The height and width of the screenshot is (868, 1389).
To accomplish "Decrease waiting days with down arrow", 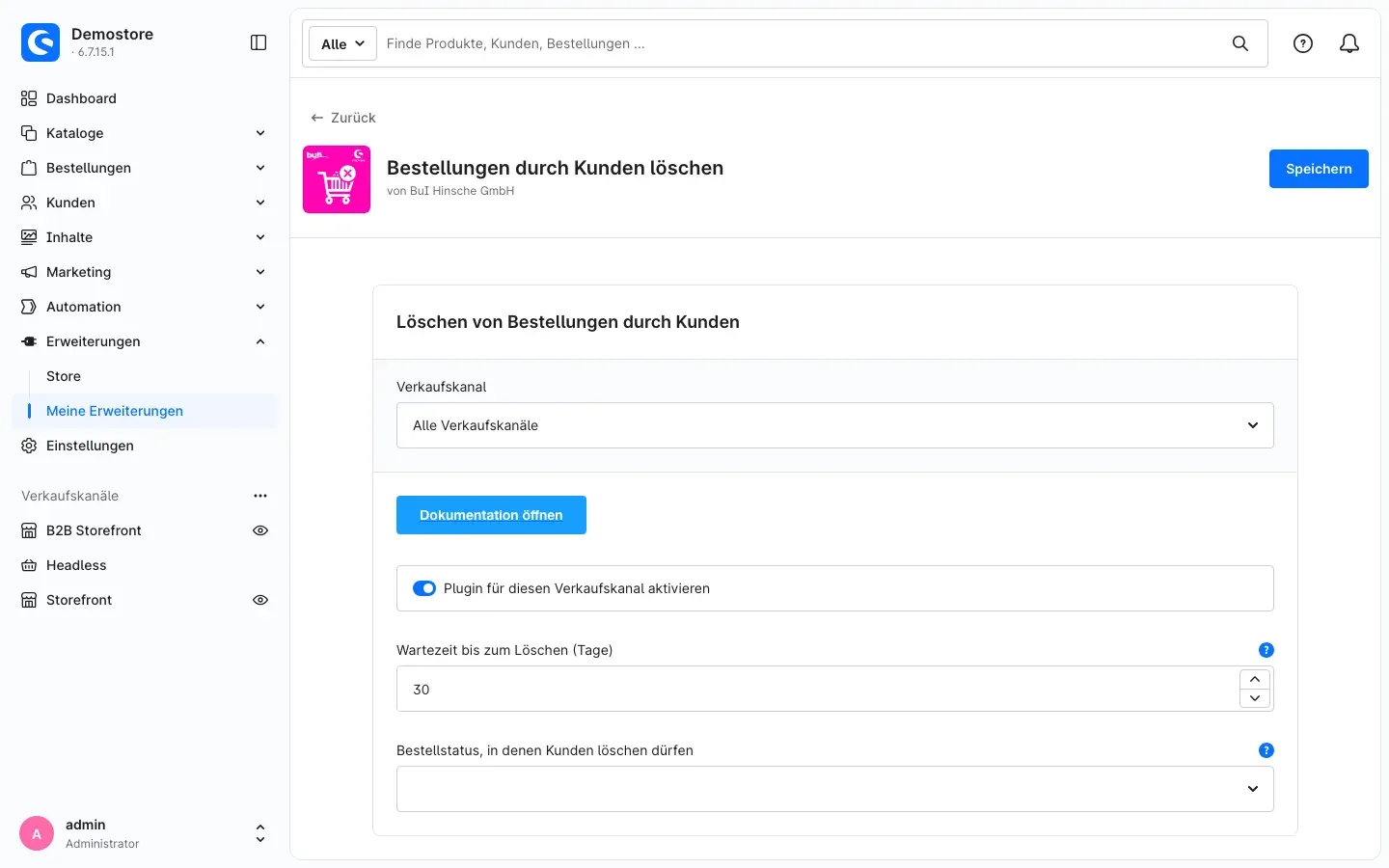I will pyautogui.click(x=1255, y=698).
